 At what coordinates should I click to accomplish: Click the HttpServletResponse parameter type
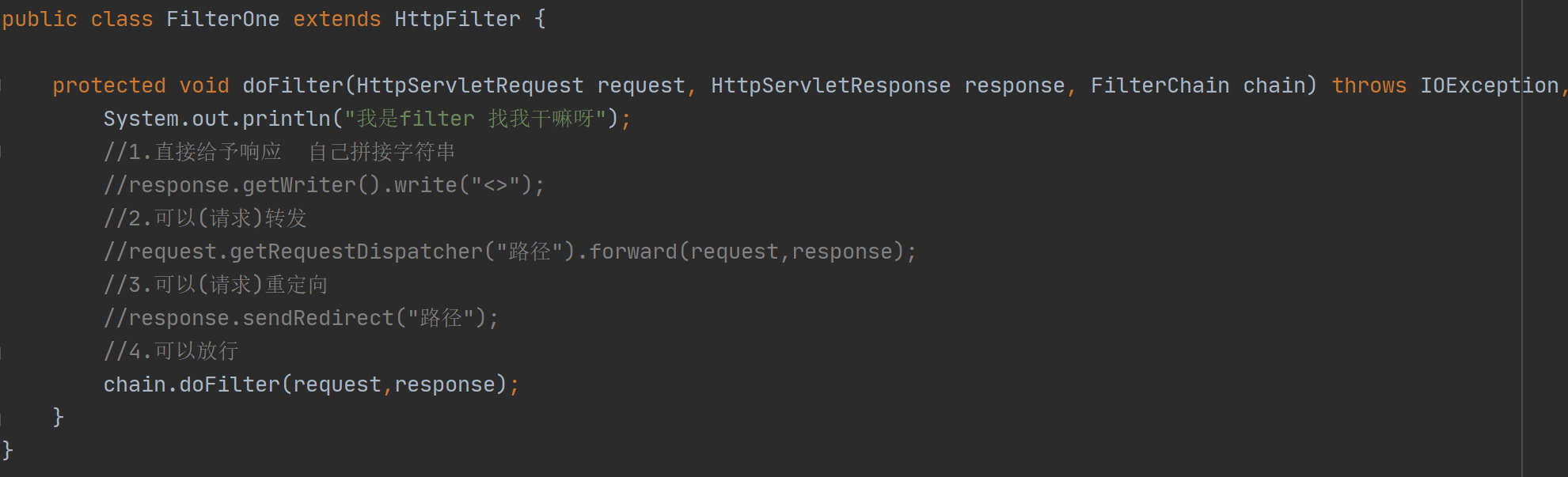[x=831, y=85]
